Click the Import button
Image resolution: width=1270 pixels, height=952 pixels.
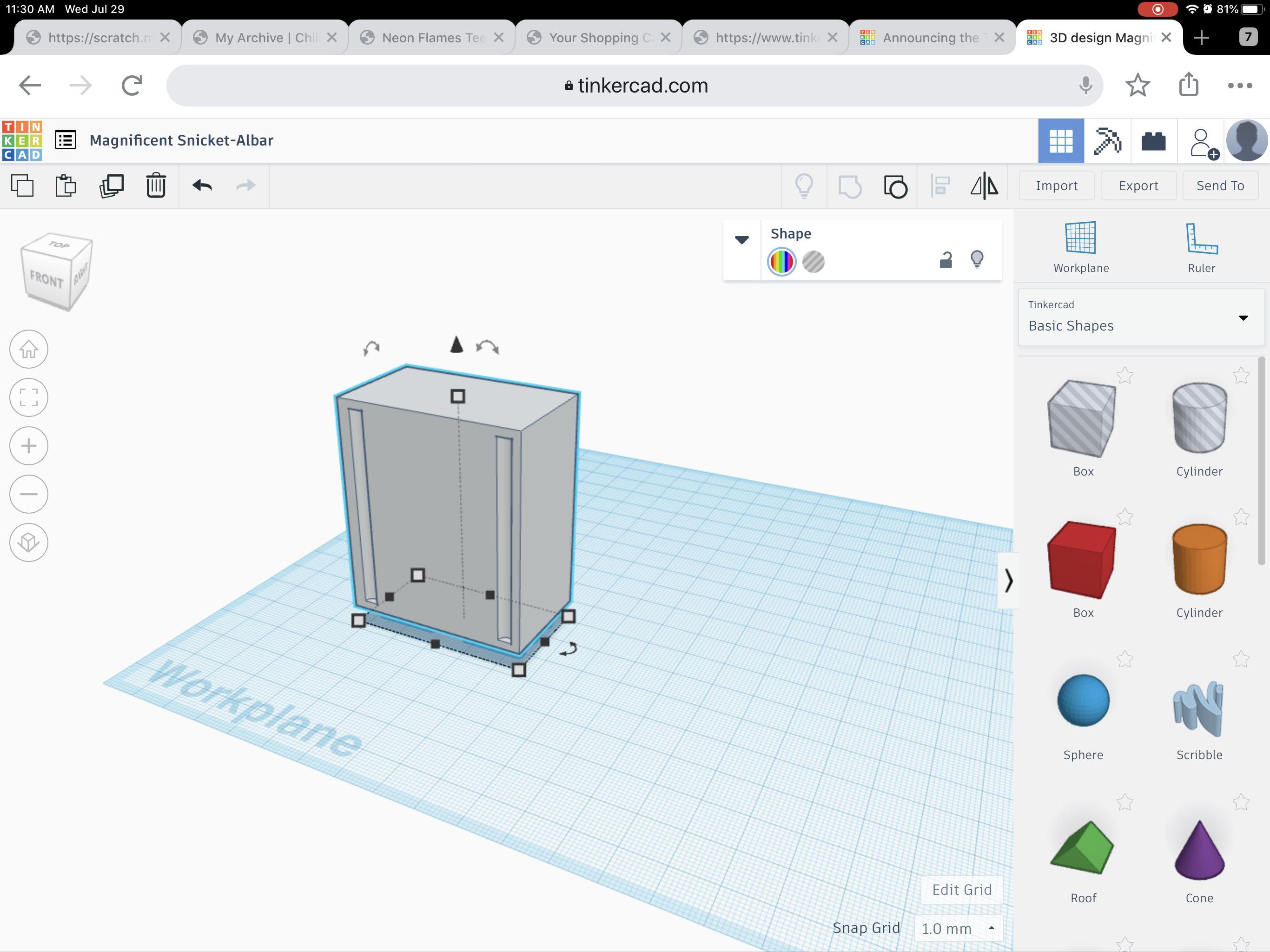(1057, 185)
